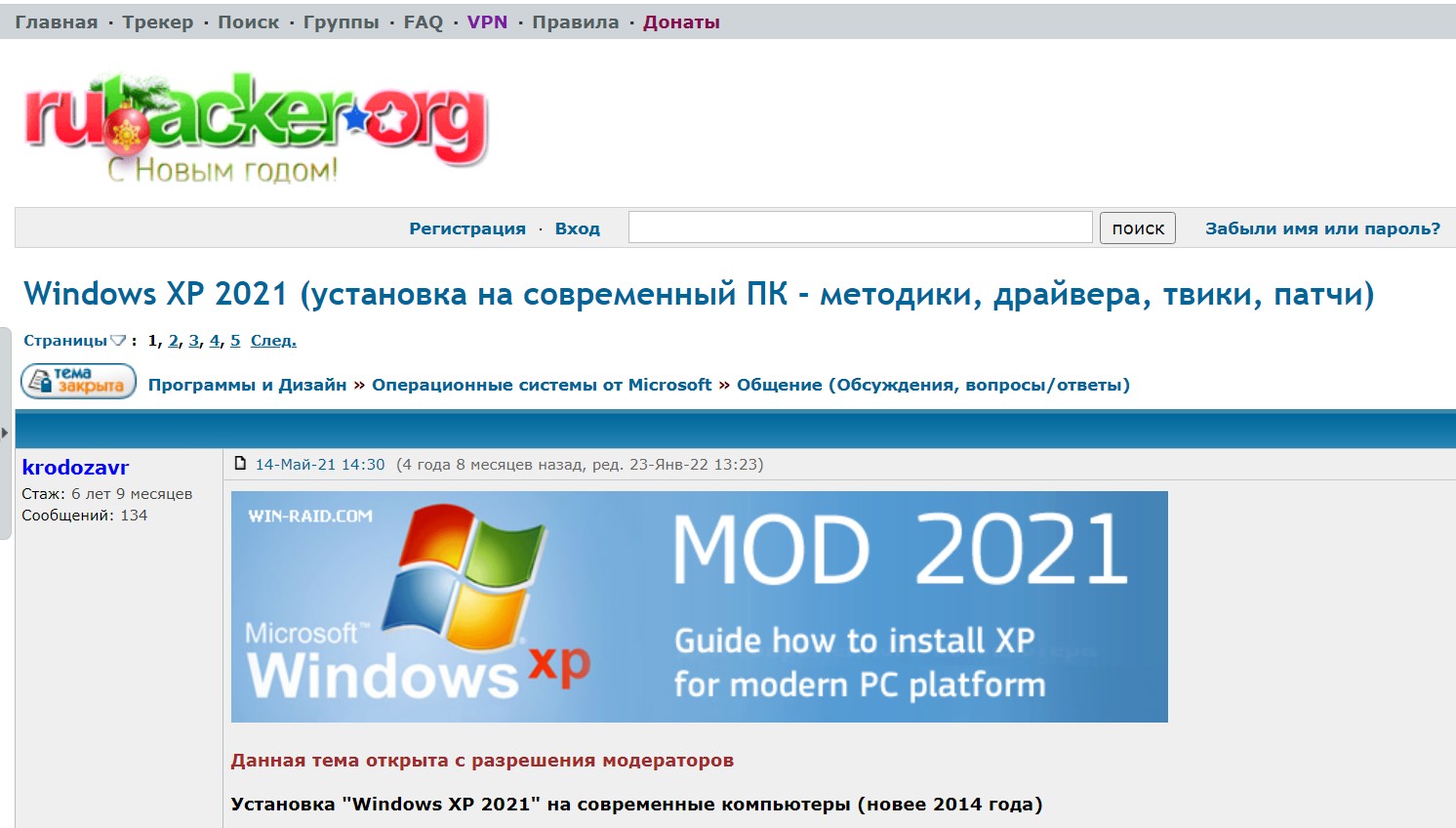This screenshot has width=1456, height=828.
Task: Open the forgotten name or password link
Action: coord(1322,228)
